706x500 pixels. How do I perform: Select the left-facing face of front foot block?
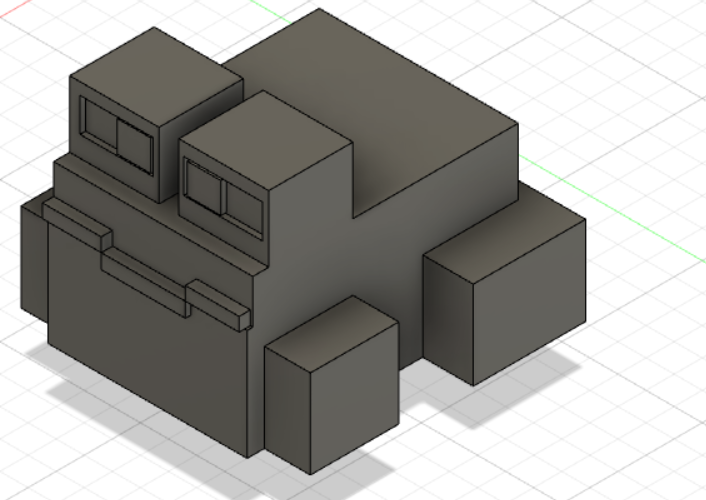288,409
